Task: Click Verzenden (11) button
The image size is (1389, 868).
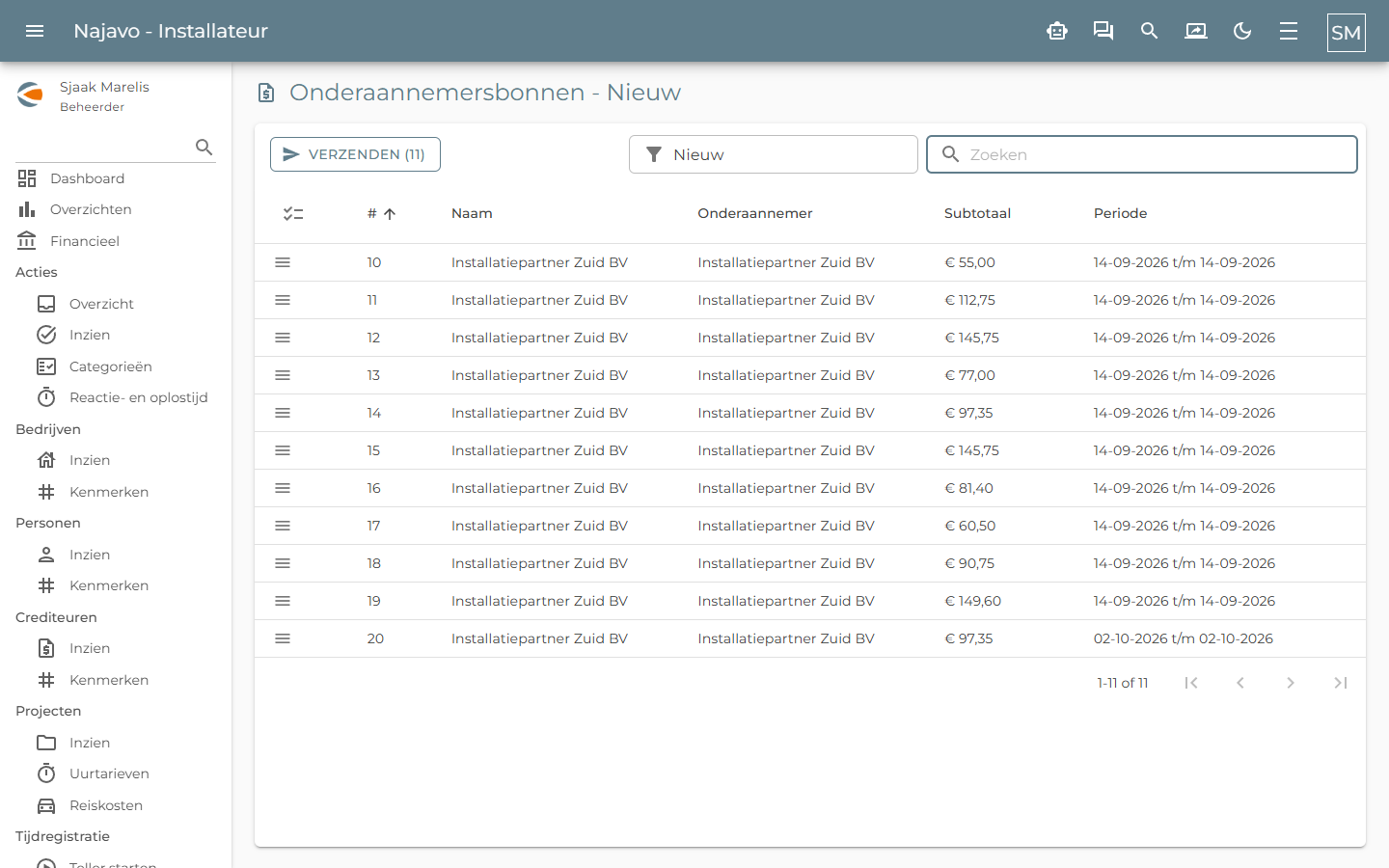Action: point(355,154)
